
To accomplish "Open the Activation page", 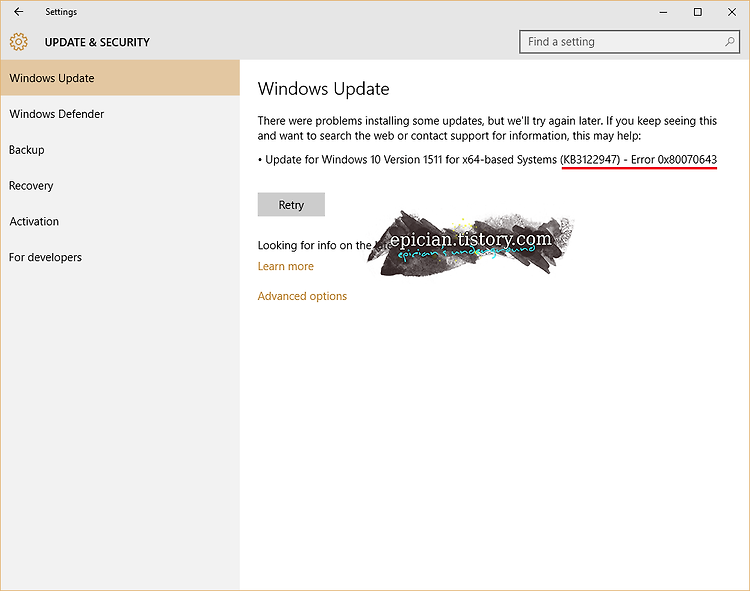I will 120,221.
